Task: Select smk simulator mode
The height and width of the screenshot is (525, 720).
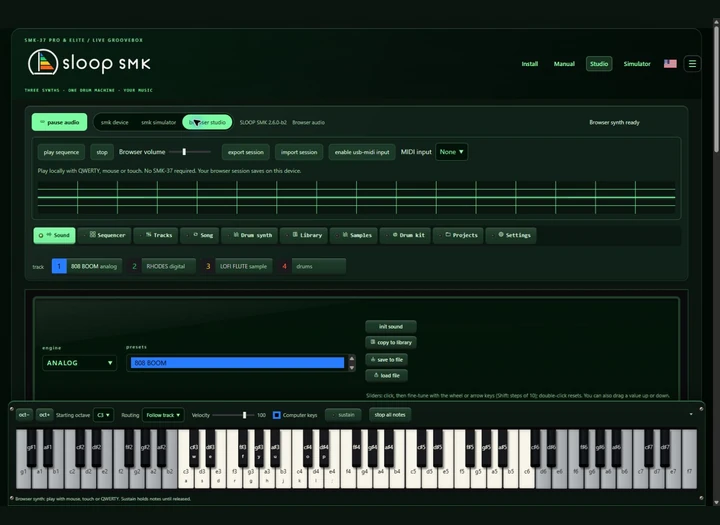Action: (x=158, y=123)
